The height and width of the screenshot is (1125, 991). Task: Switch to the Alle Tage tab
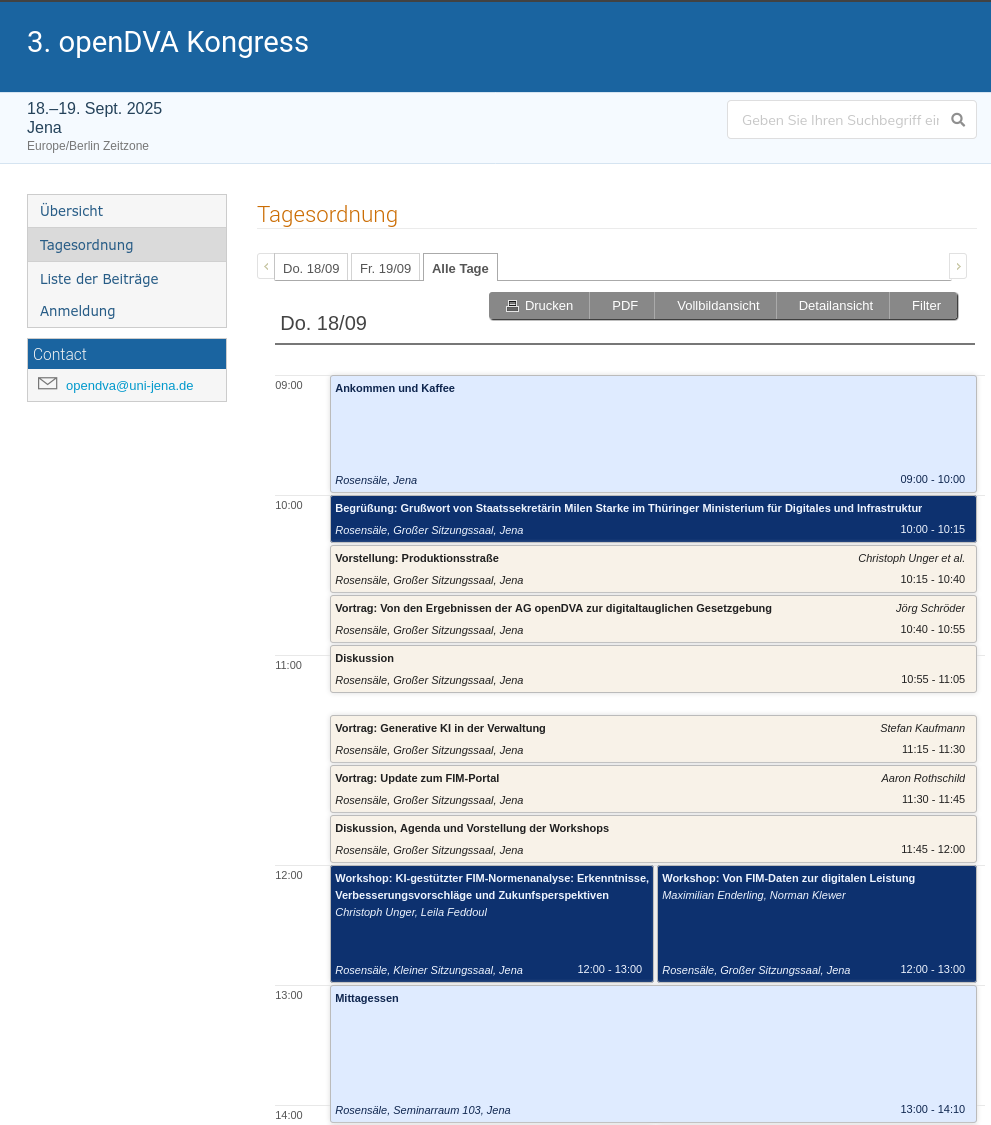tap(460, 268)
